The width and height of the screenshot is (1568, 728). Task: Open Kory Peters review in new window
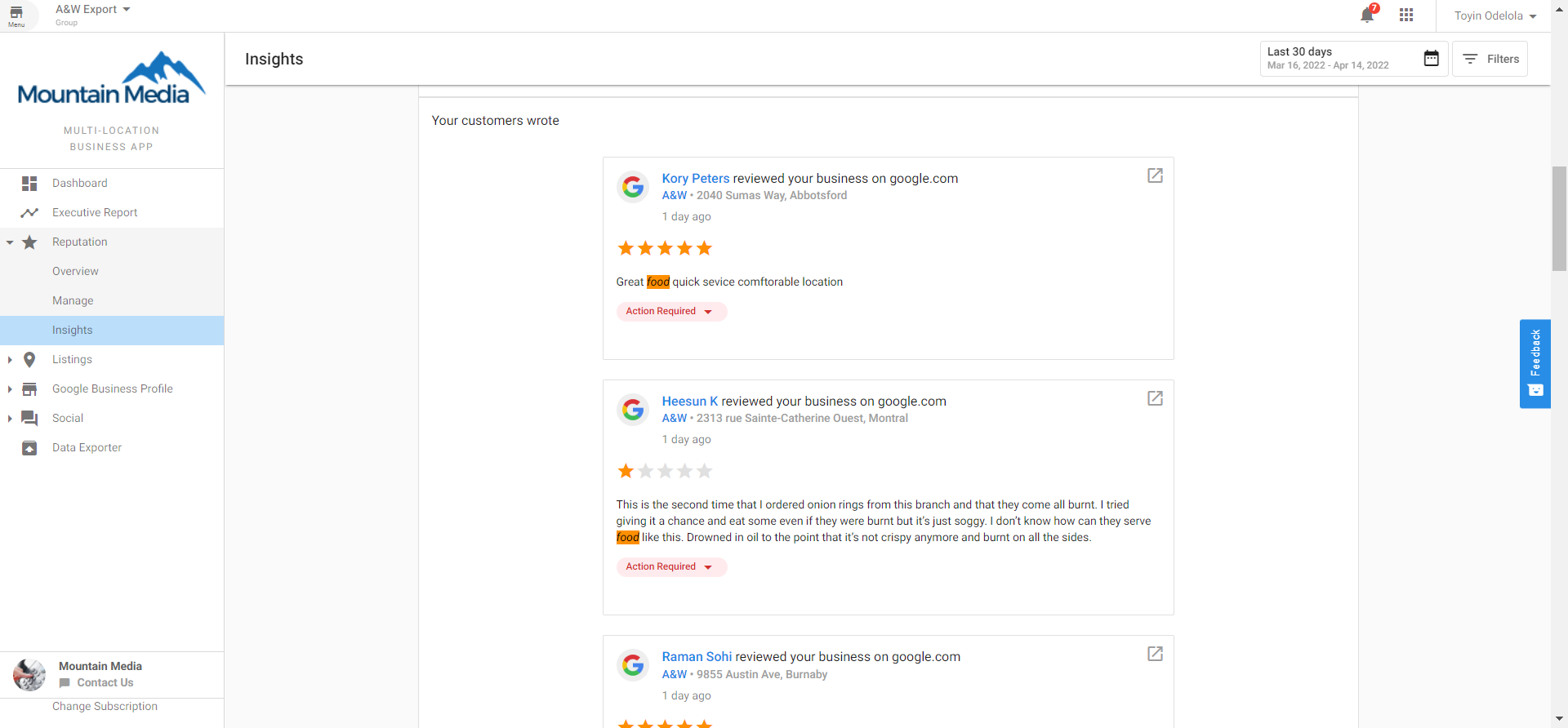click(x=1155, y=175)
